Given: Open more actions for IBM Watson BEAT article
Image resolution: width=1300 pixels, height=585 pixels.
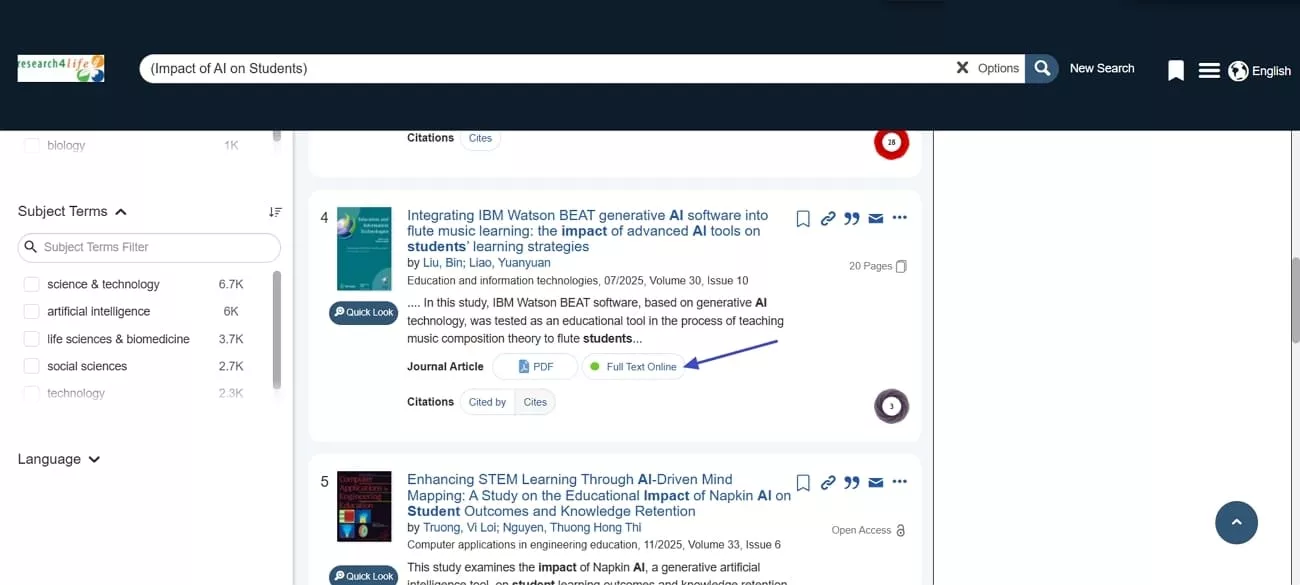Looking at the screenshot, I should coord(899,218).
